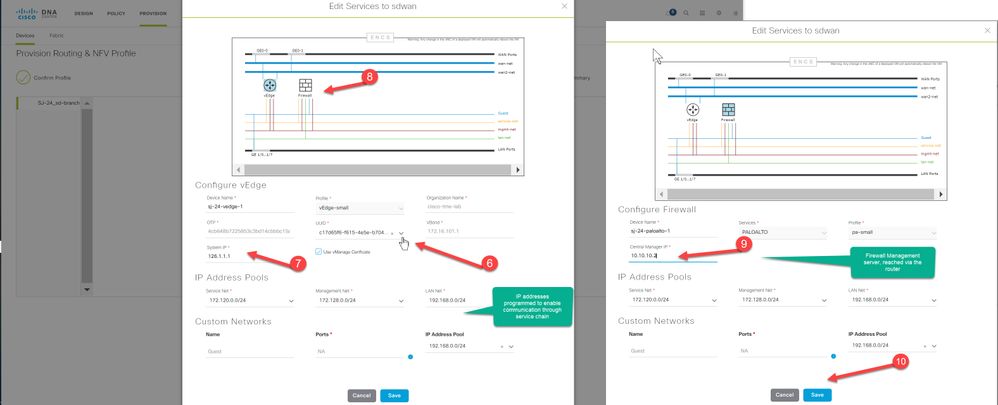The image size is (998, 405).
Task: Click the blue add-port dot in vEdge dialog
Action: point(410,357)
